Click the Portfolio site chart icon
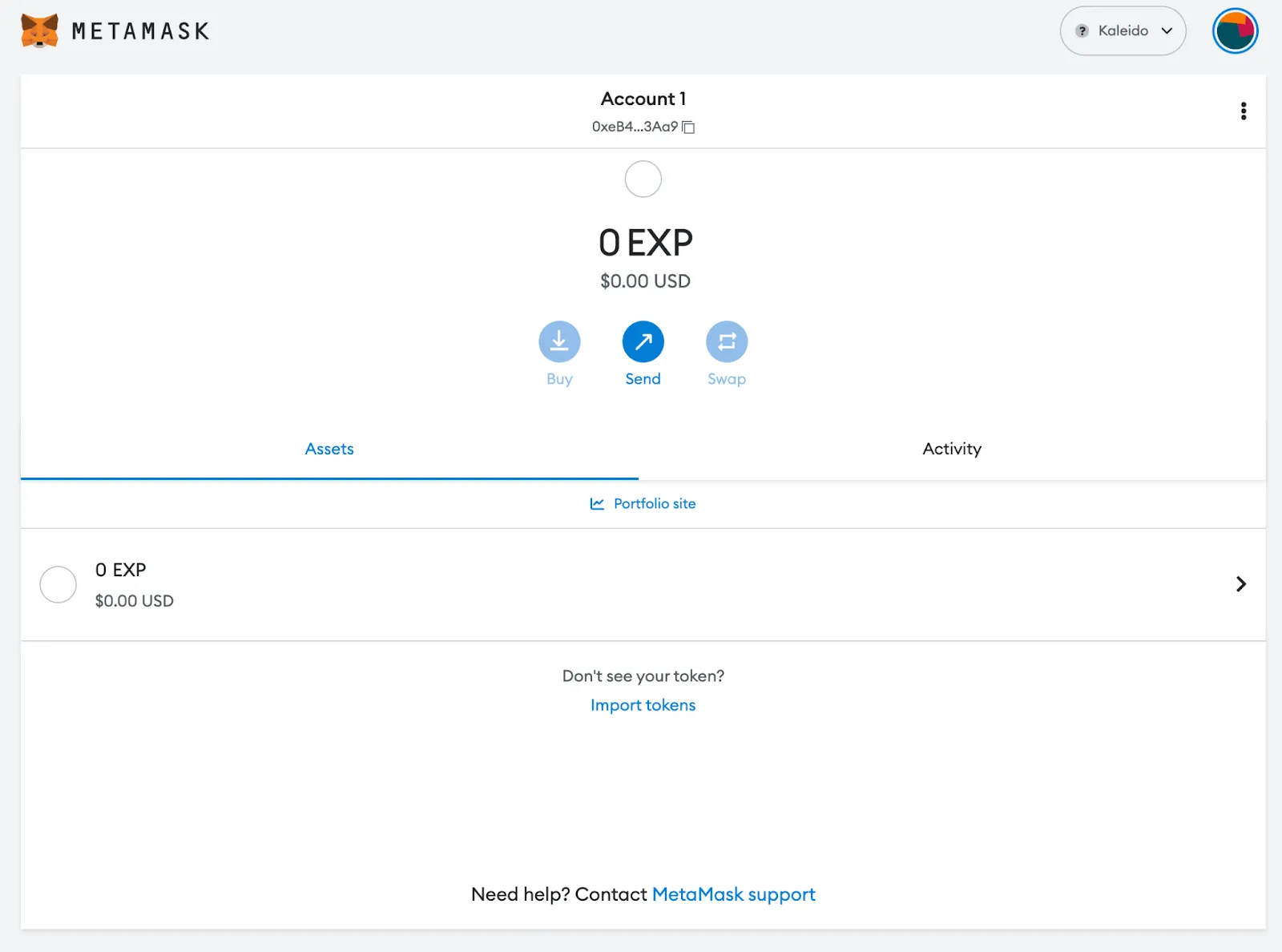This screenshot has width=1282, height=952. (x=597, y=503)
